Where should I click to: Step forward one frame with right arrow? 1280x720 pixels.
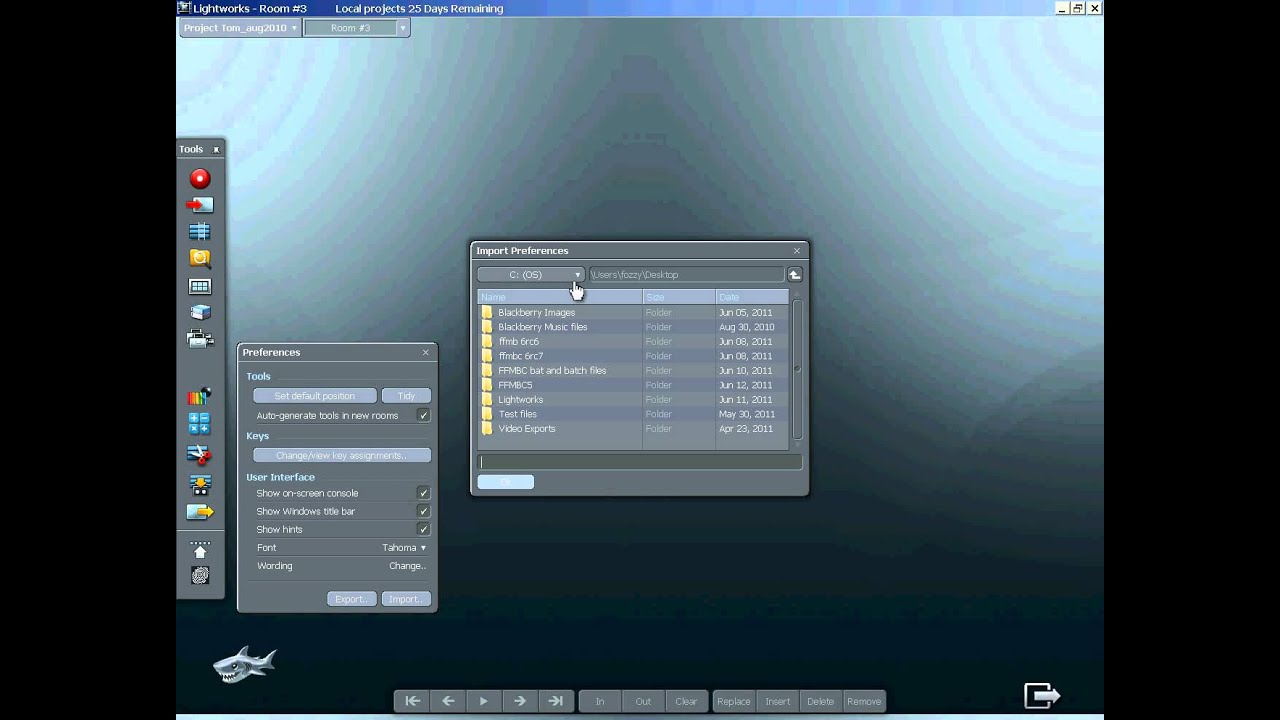[x=520, y=701]
